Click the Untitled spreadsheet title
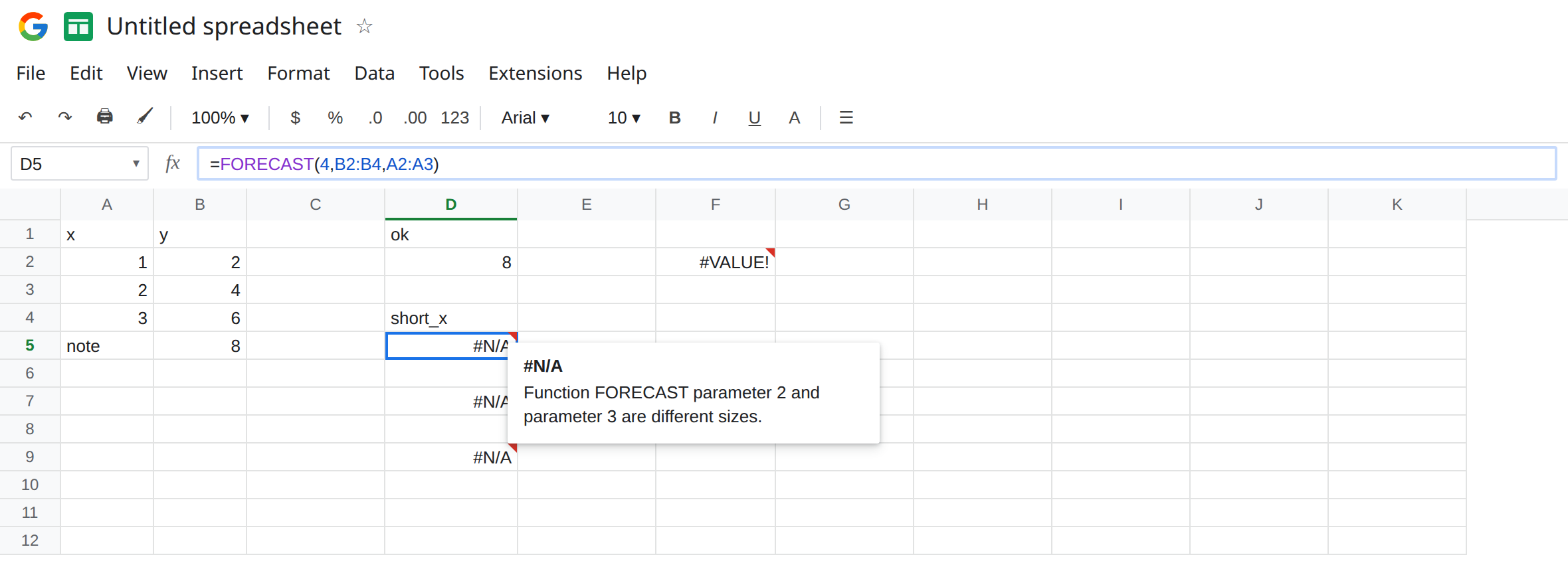Screen dimensions: 1568x563 (x=224, y=27)
